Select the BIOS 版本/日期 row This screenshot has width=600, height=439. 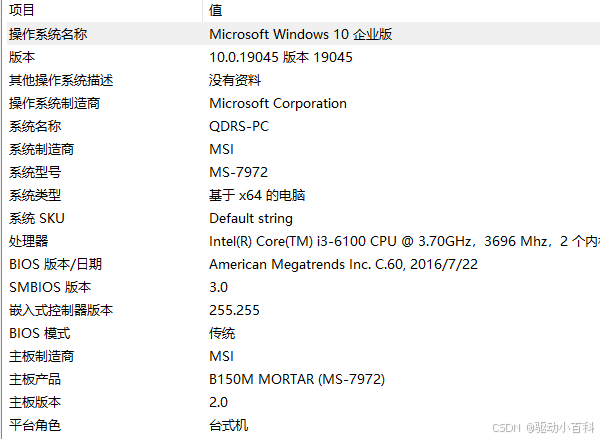(303, 264)
